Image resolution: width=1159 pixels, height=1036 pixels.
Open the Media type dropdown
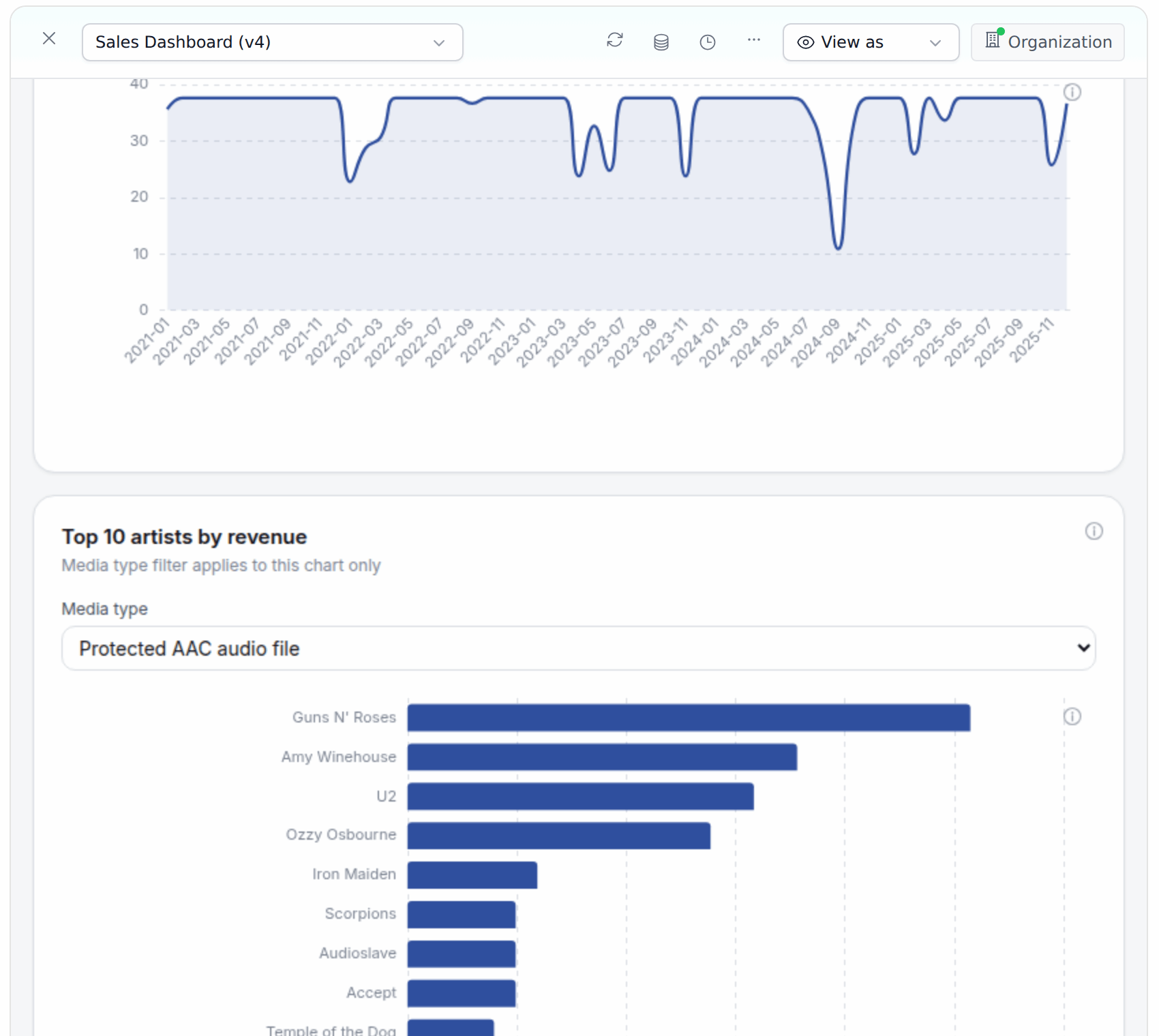(x=578, y=648)
